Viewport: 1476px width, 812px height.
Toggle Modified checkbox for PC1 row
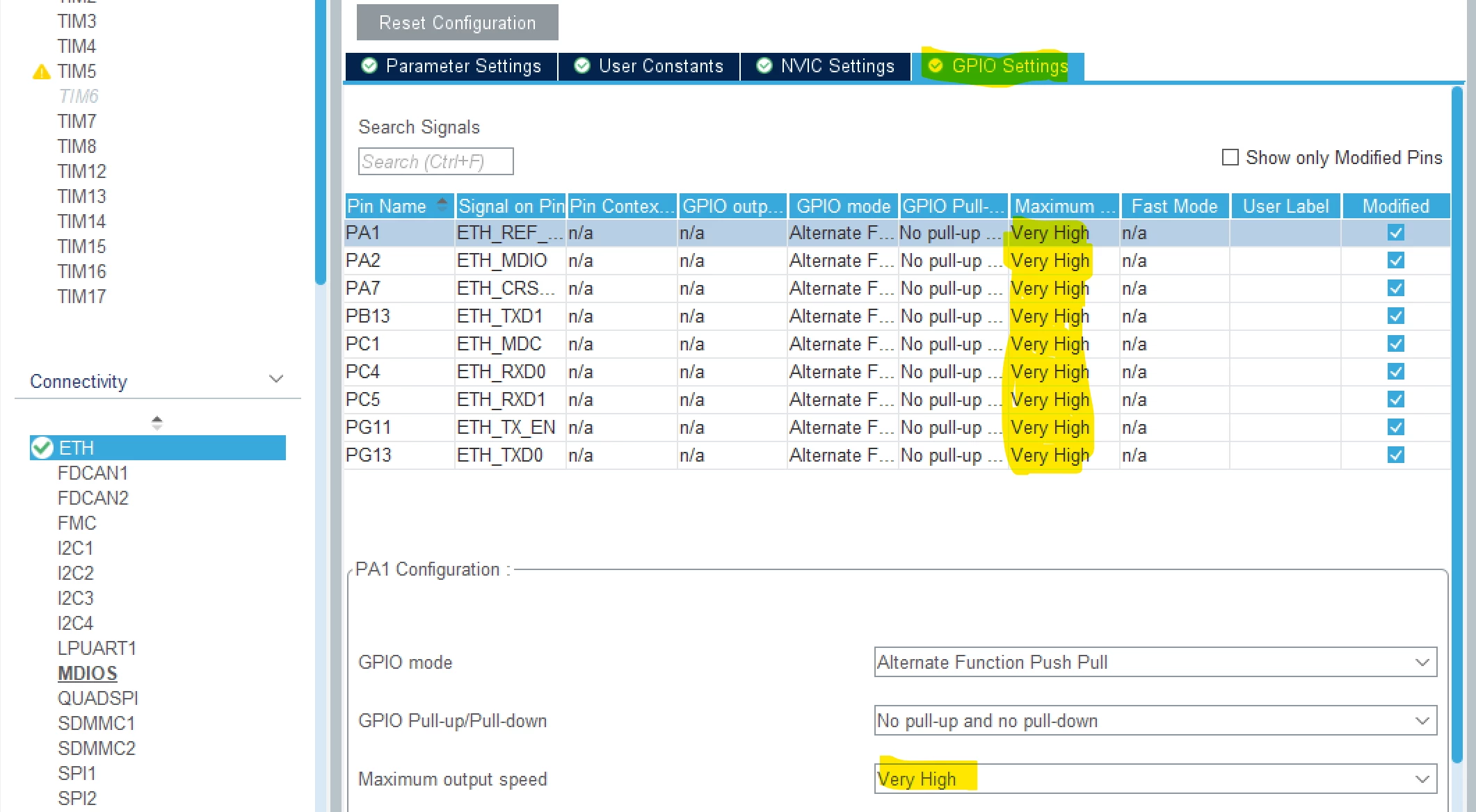click(1395, 344)
